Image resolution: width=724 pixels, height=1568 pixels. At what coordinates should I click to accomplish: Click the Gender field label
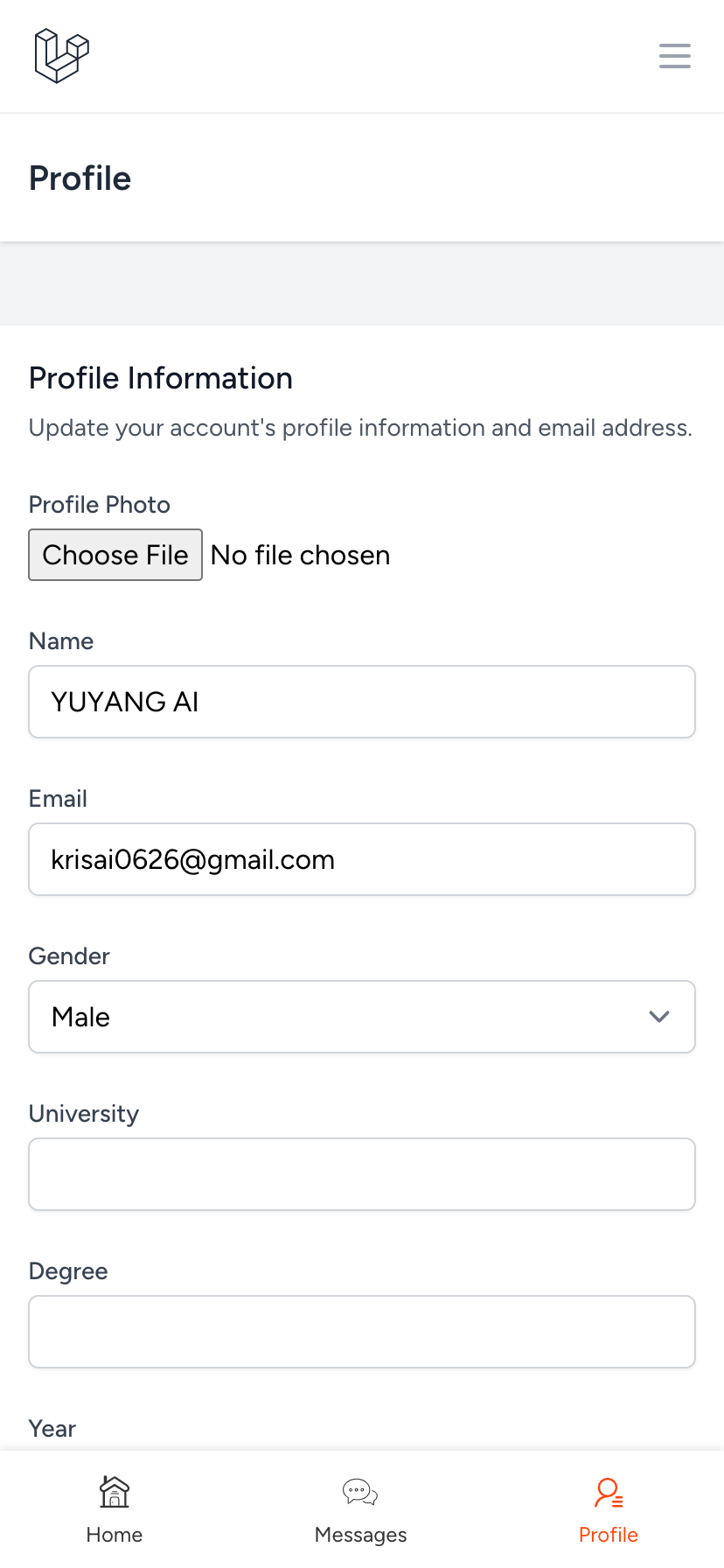tap(69, 956)
